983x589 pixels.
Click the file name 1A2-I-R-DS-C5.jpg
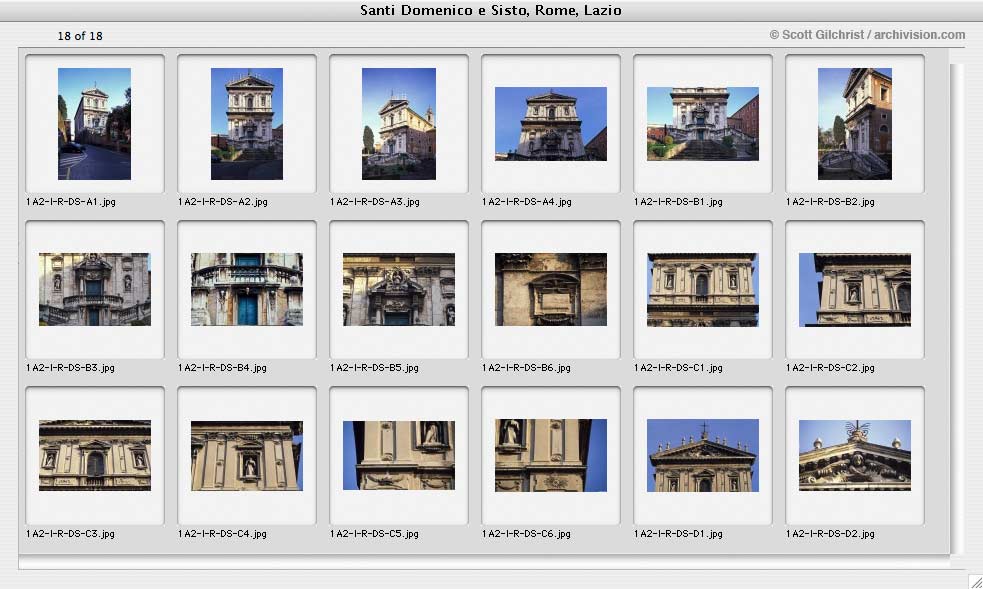(x=374, y=534)
